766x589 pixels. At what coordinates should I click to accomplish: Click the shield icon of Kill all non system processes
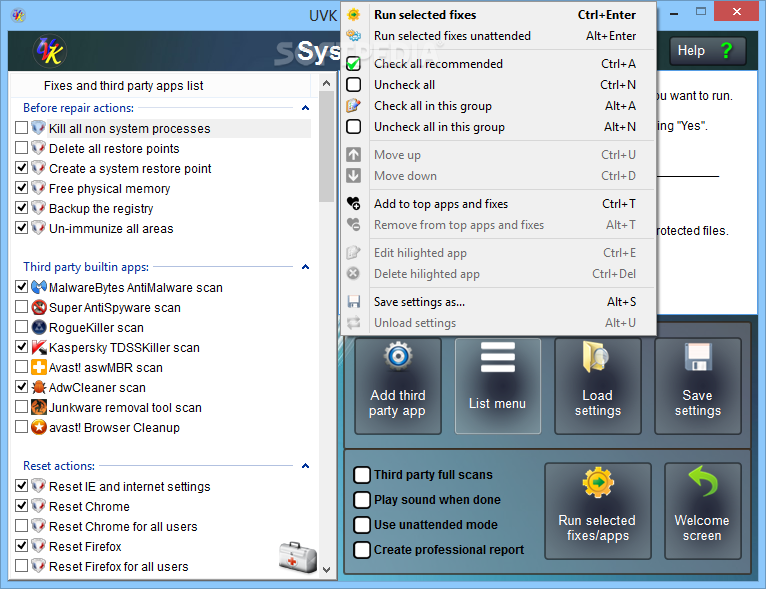39,128
